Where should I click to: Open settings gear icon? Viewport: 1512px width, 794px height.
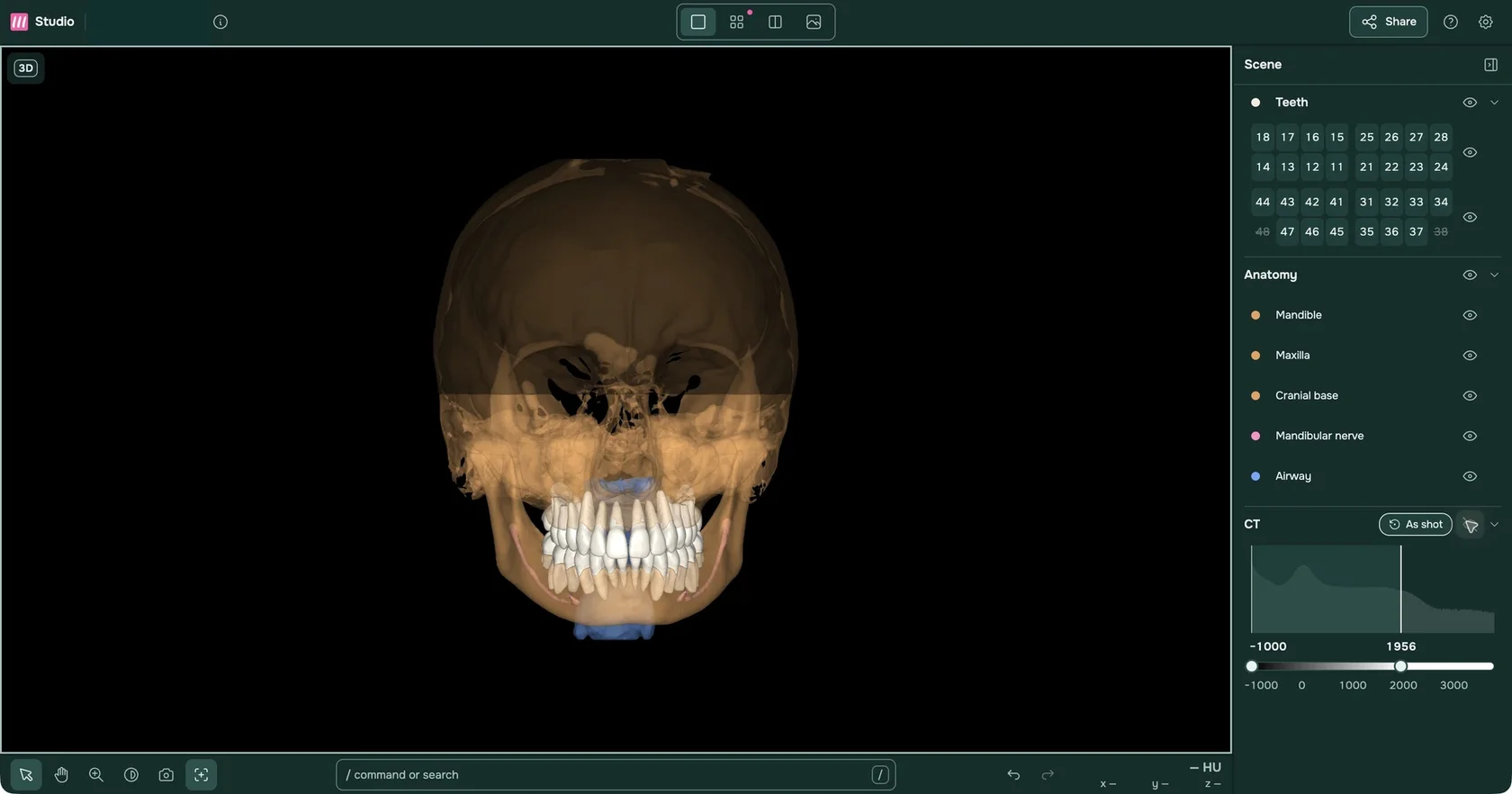click(x=1486, y=22)
